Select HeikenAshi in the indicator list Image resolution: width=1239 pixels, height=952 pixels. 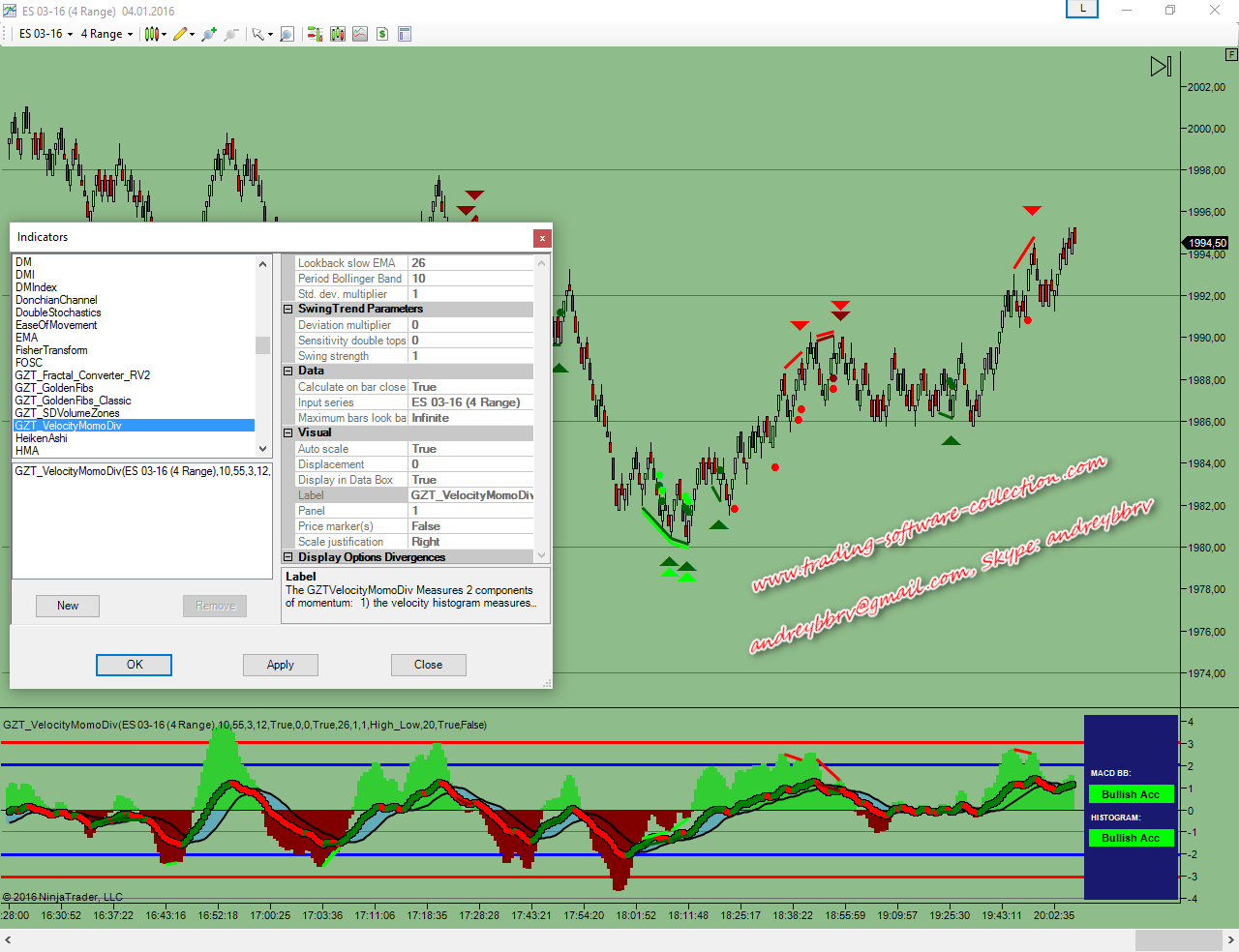tap(42, 438)
